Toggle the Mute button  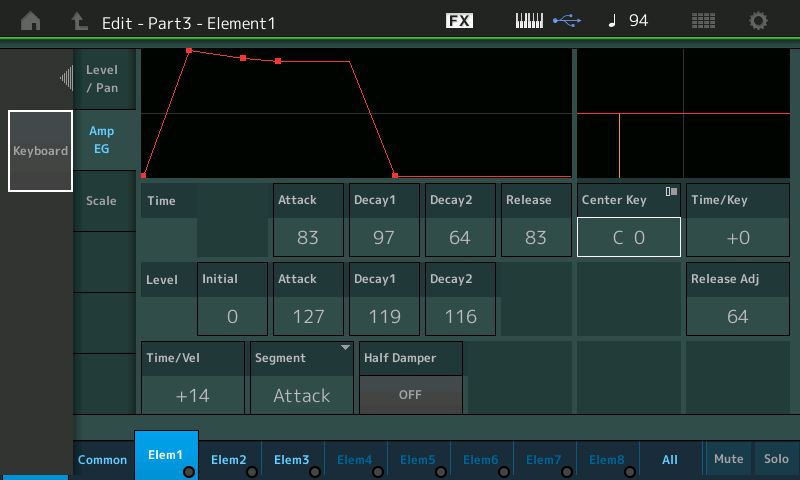click(728, 459)
